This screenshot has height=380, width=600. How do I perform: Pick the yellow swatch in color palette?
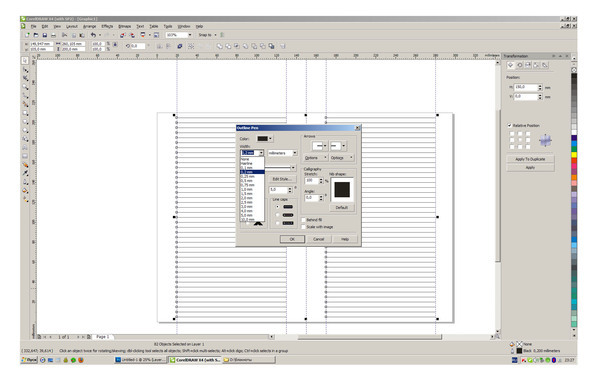coord(574,155)
